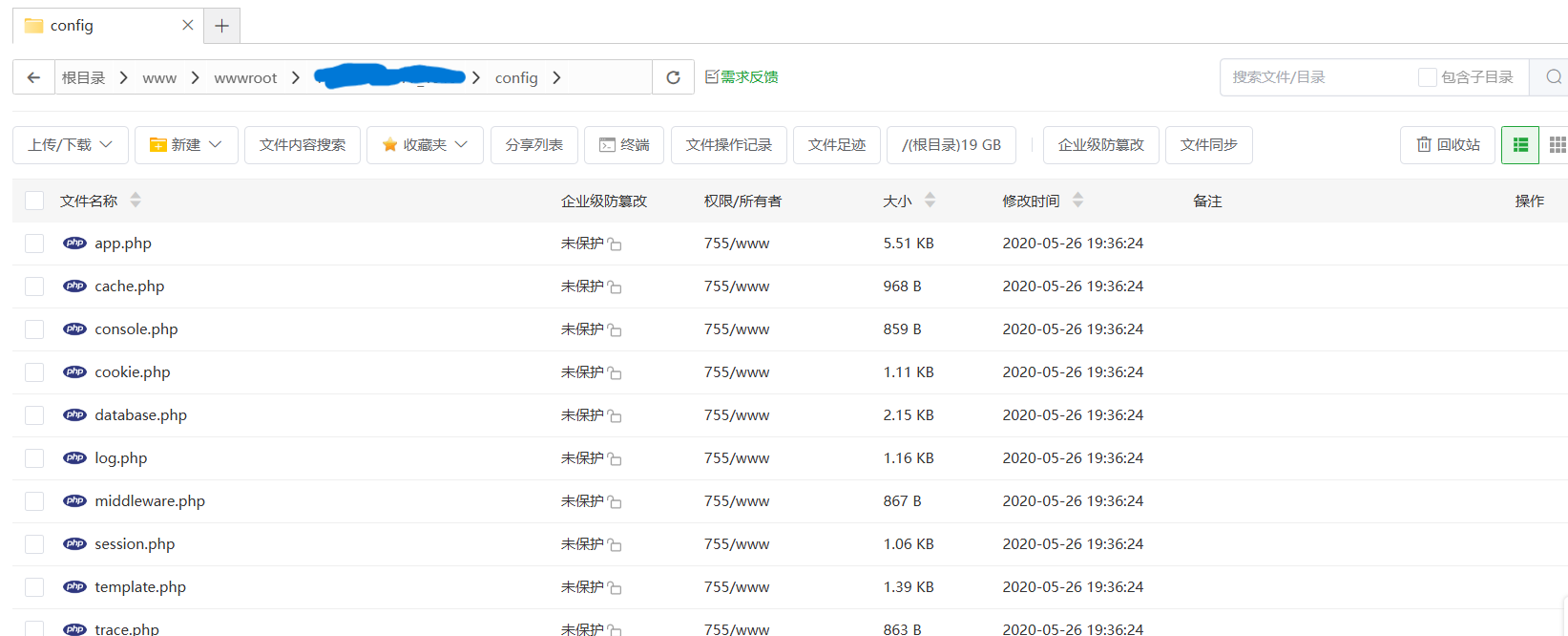
Task: Click the back arrow navigation icon
Action: coord(33,77)
